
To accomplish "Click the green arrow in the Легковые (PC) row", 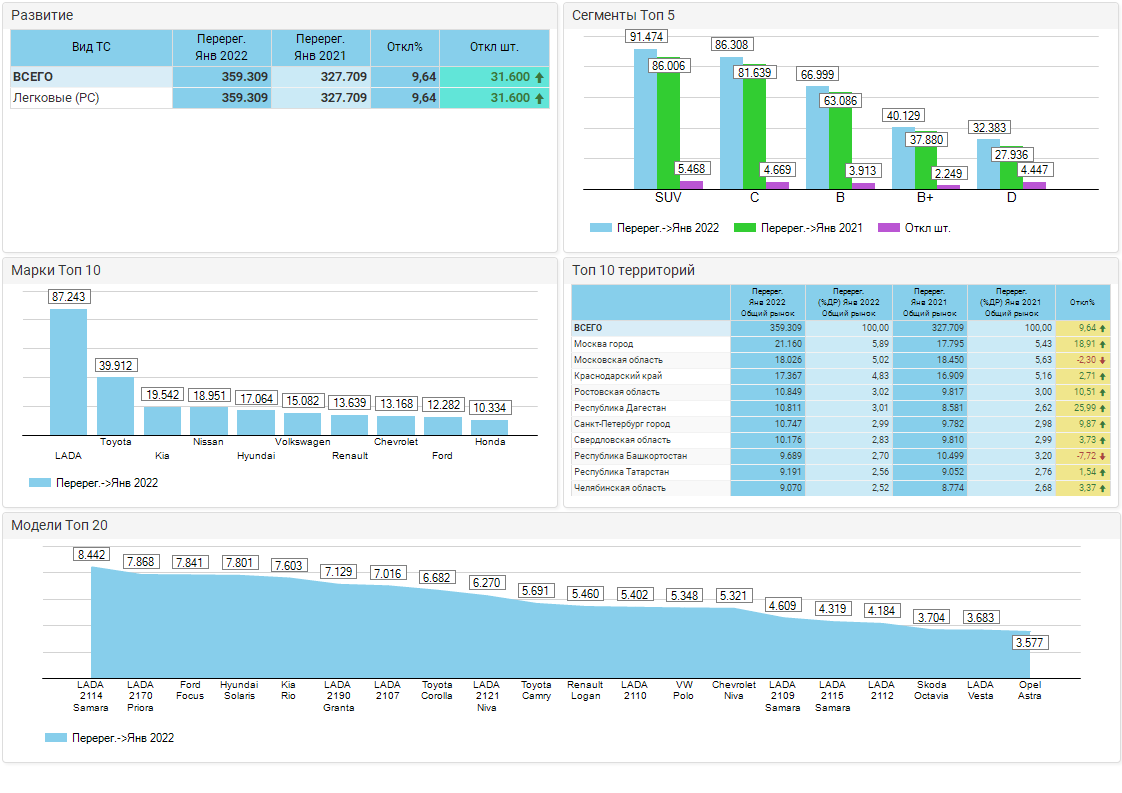I will (540, 98).
